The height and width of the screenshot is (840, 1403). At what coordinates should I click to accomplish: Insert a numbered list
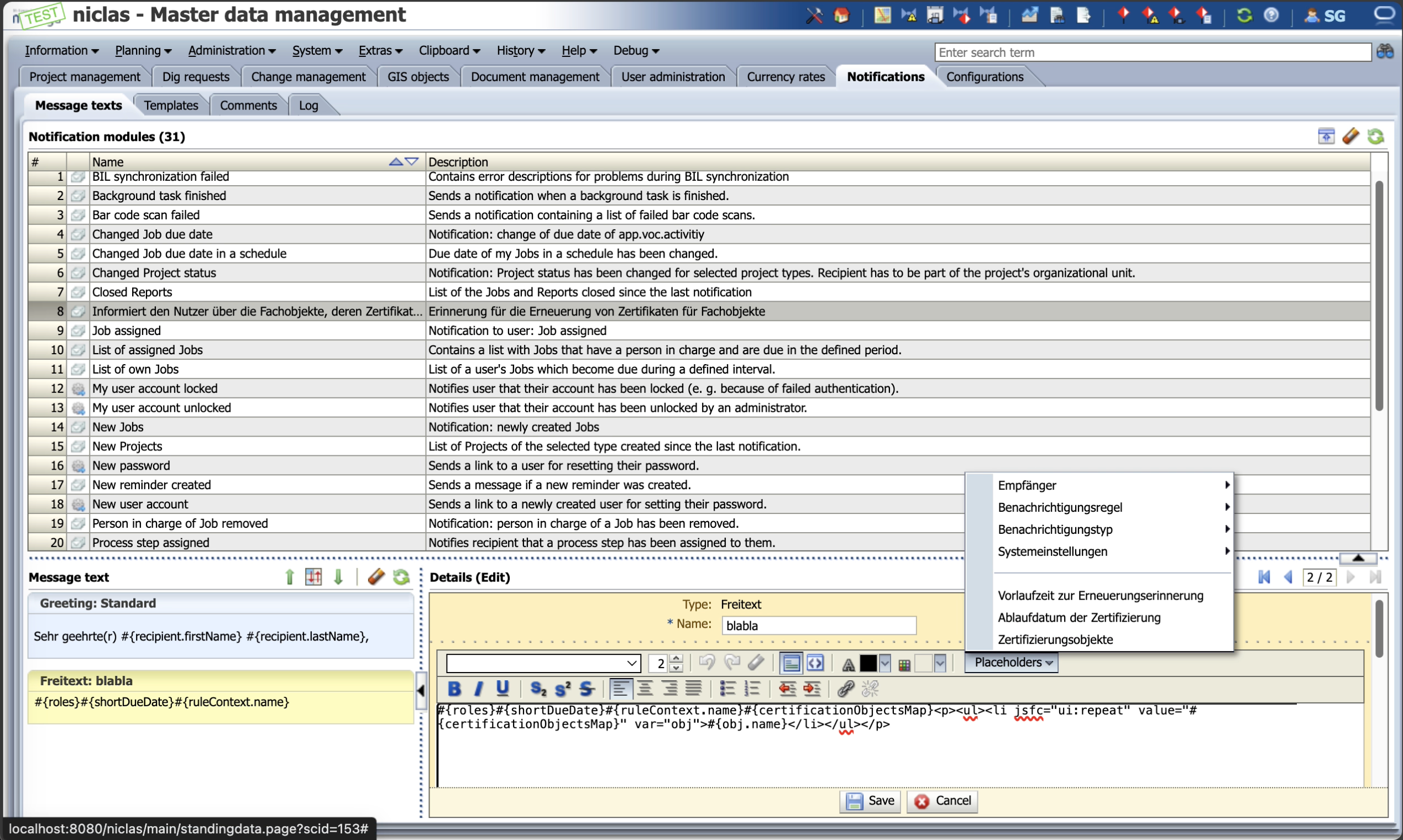pyautogui.click(x=752, y=689)
